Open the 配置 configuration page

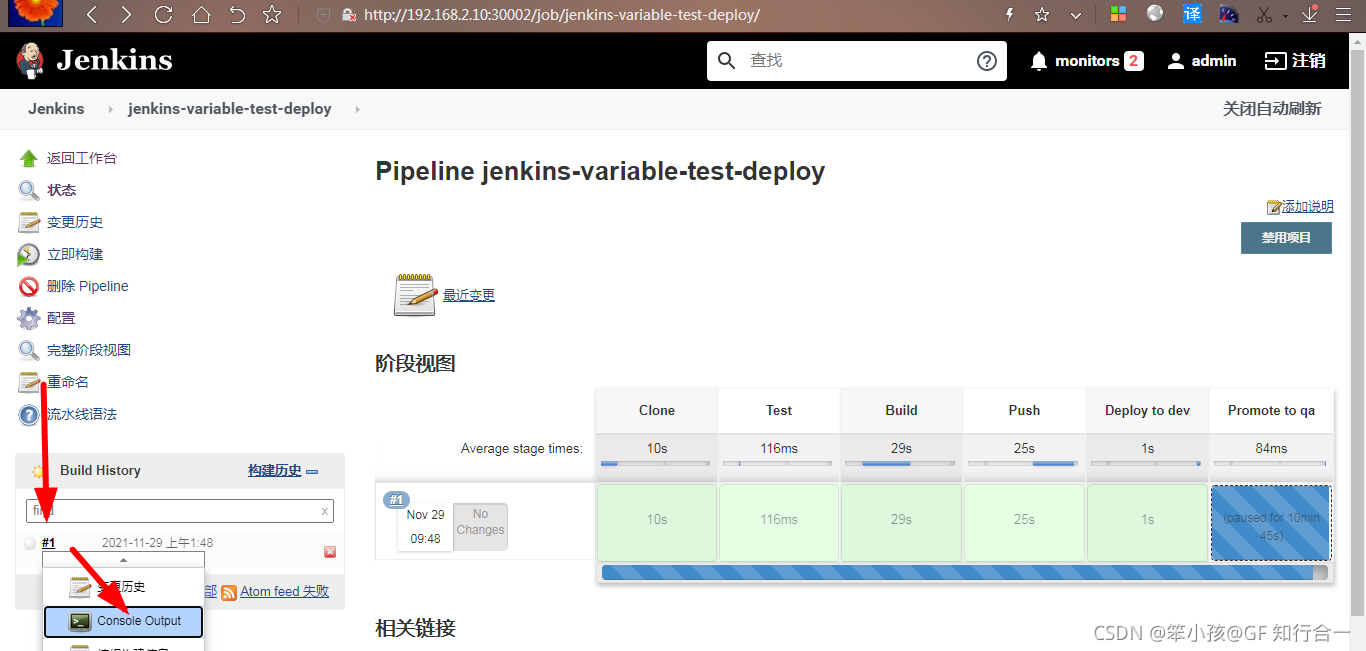tap(61, 318)
